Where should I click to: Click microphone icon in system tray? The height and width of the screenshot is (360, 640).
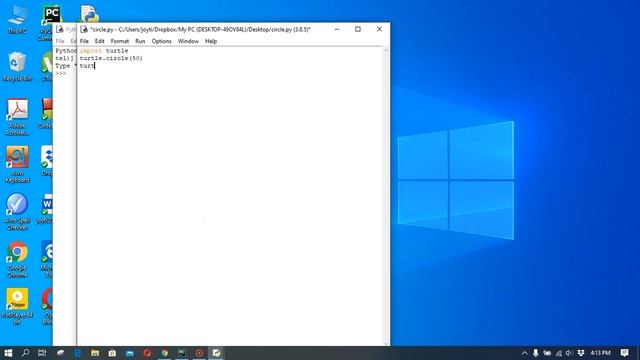click(x=536, y=353)
